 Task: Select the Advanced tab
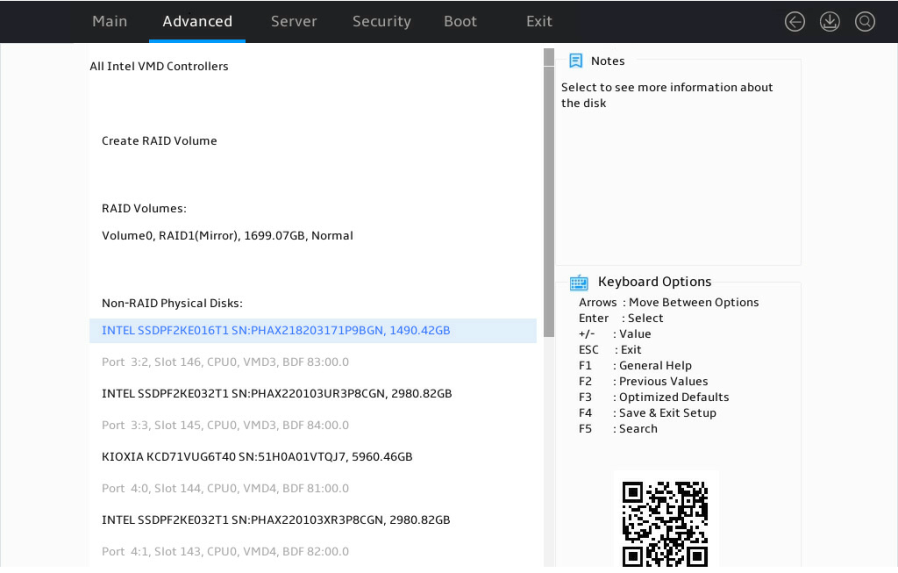tap(197, 22)
